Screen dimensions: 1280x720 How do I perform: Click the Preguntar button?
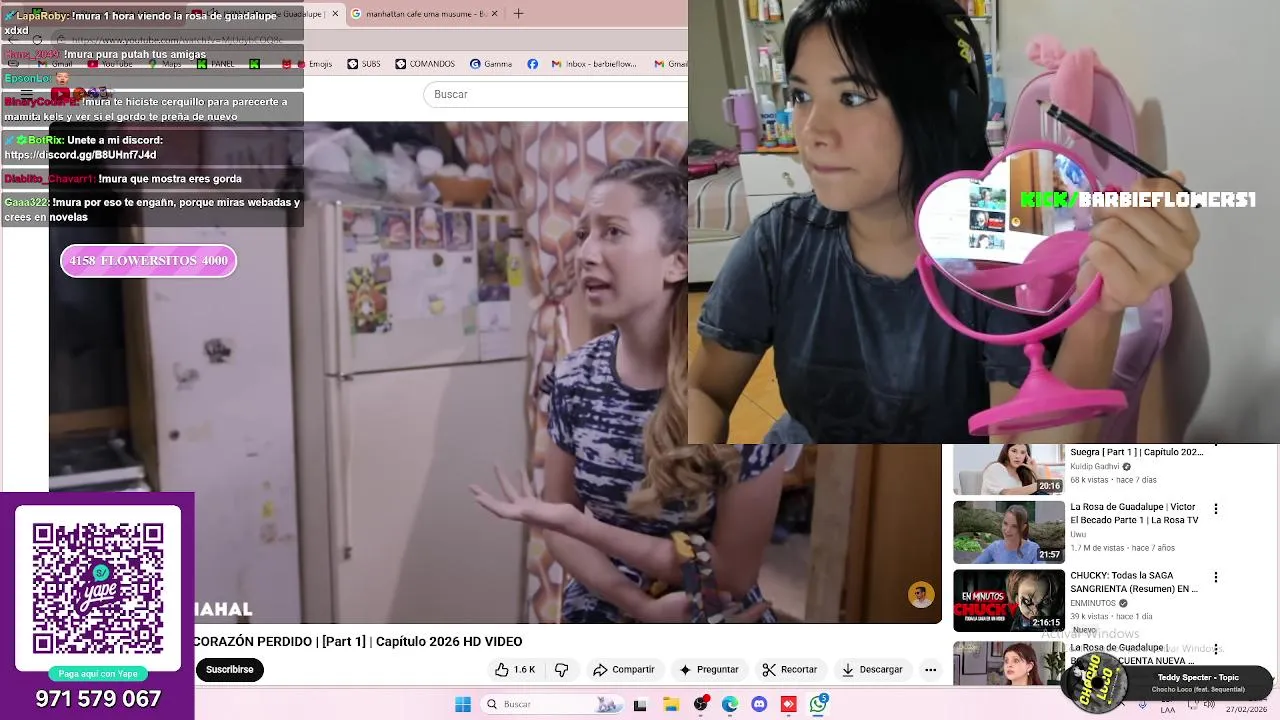click(x=708, y=670)
